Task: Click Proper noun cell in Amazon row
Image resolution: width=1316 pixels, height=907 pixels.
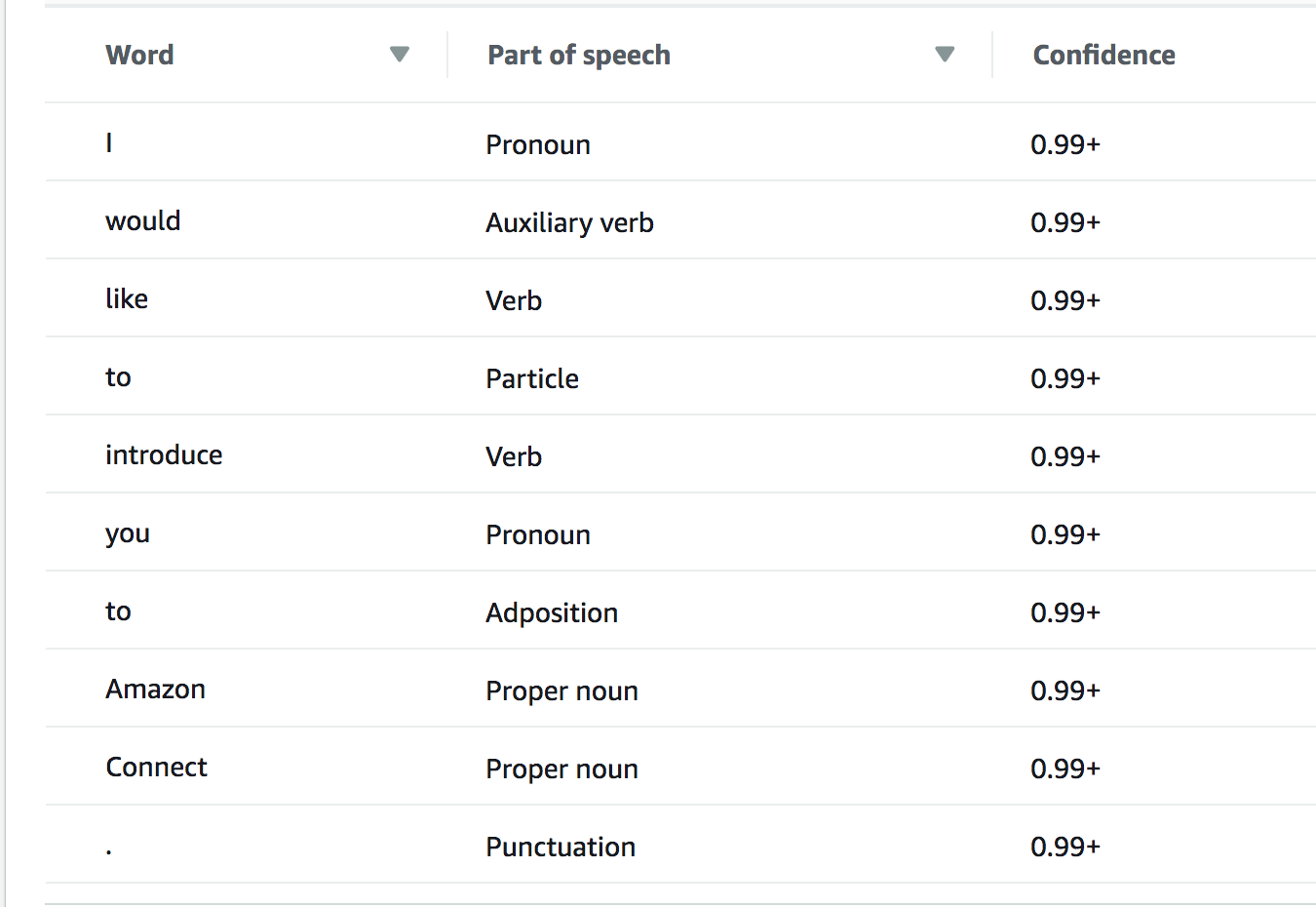Action: [561, 690]
